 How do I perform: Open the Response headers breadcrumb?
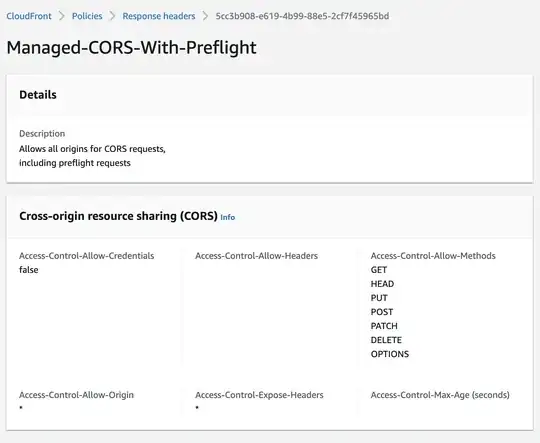click(x=159, y=16)
